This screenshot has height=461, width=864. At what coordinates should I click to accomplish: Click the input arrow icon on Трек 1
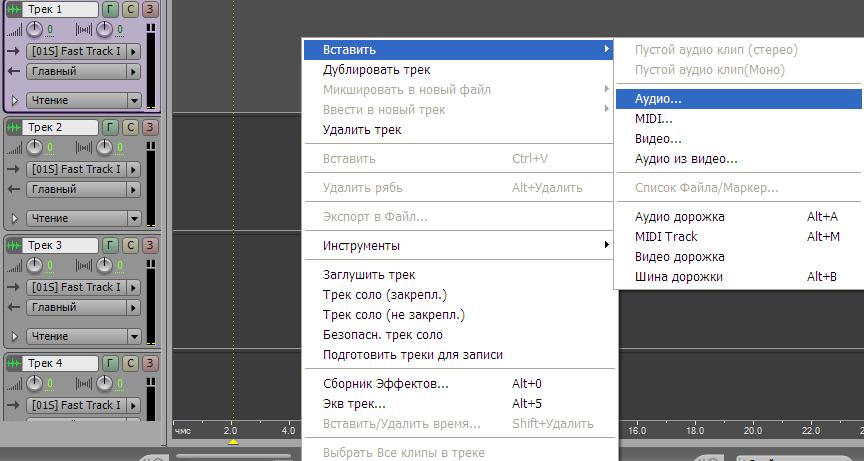(13, 51)
